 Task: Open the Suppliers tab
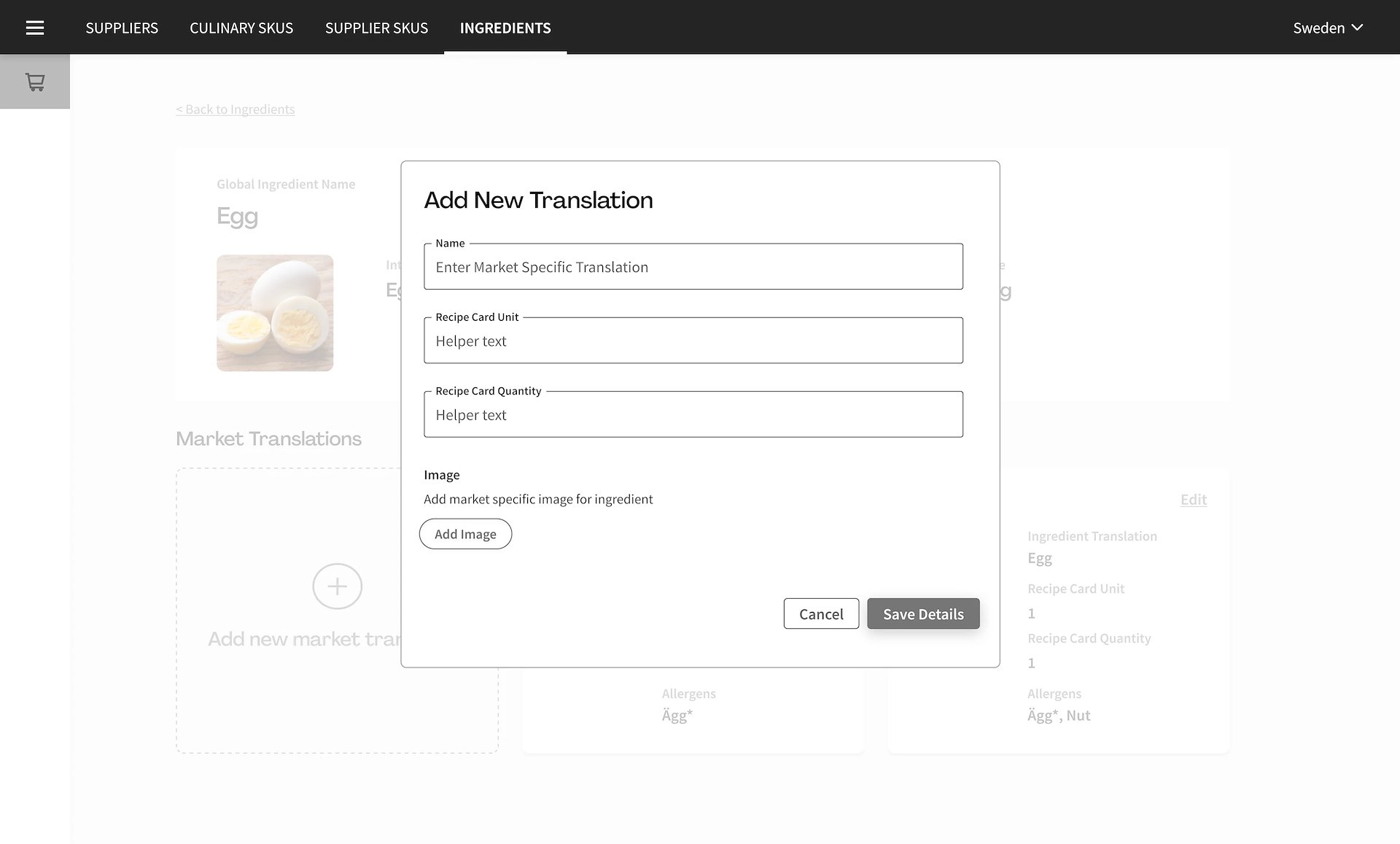(x=122, y=28)
